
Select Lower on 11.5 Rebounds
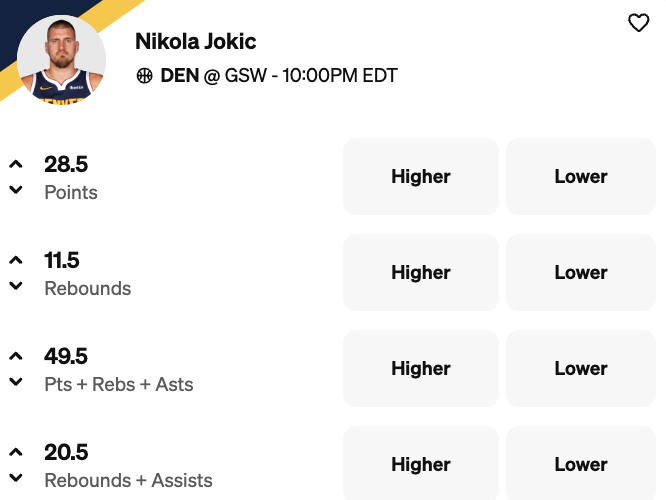point(580,272)
